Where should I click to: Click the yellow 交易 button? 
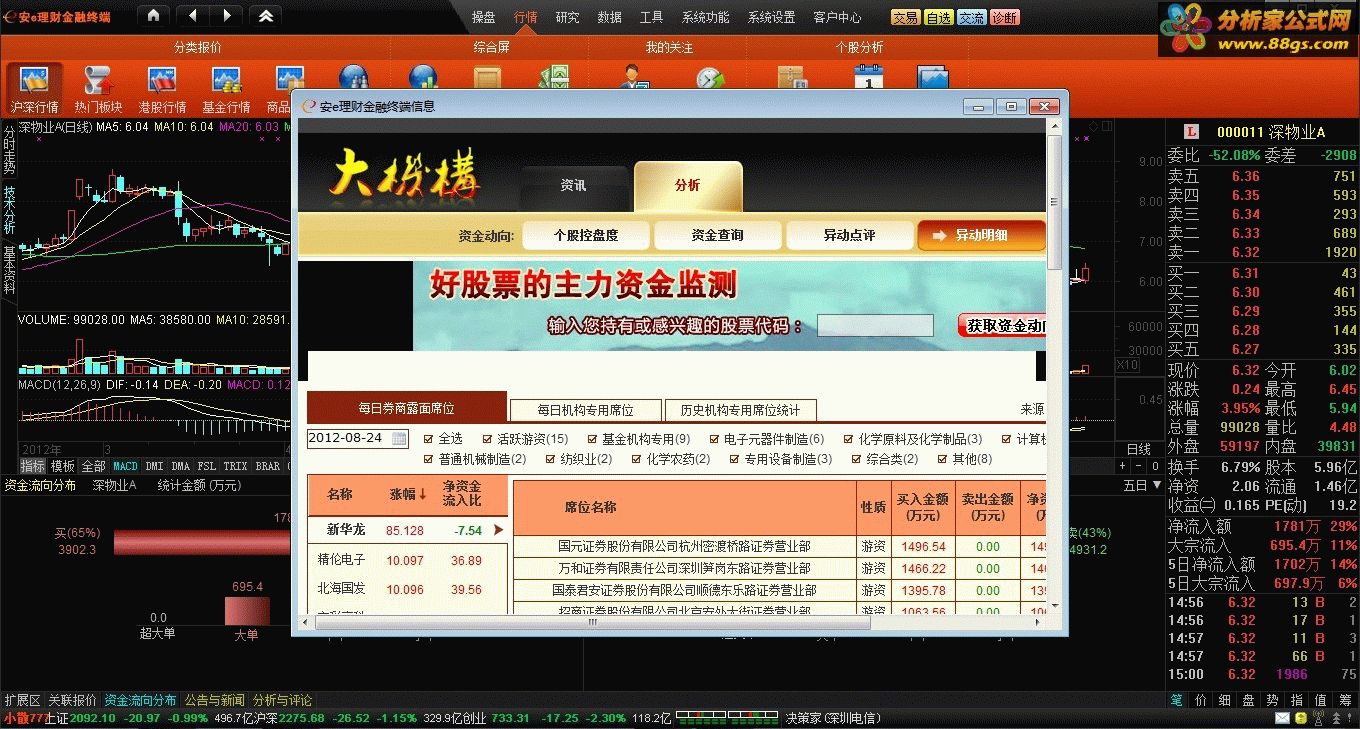pyautogui.click(x=905, y=17)
